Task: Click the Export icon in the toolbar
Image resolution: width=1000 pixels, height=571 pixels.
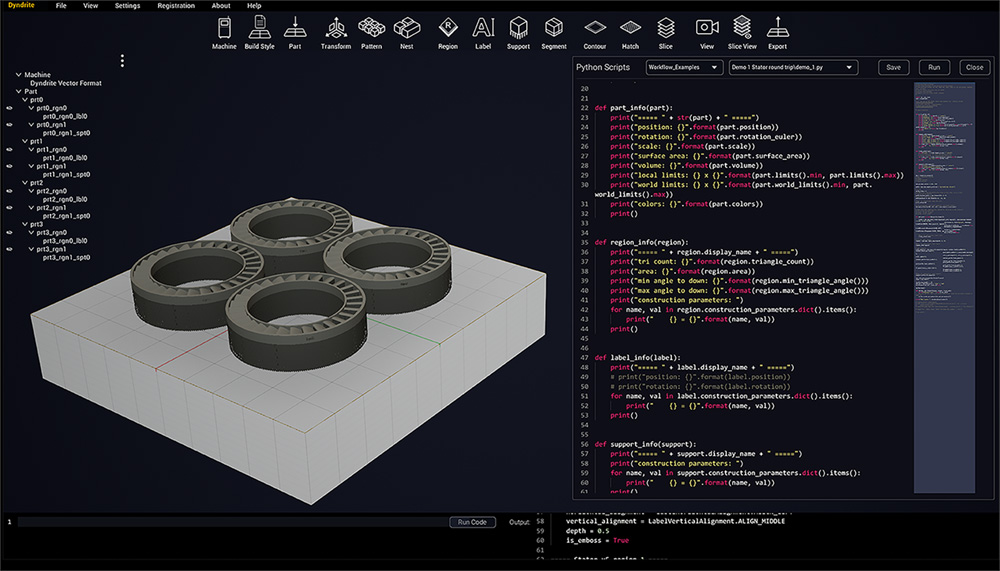Action: tap(777, 28)
